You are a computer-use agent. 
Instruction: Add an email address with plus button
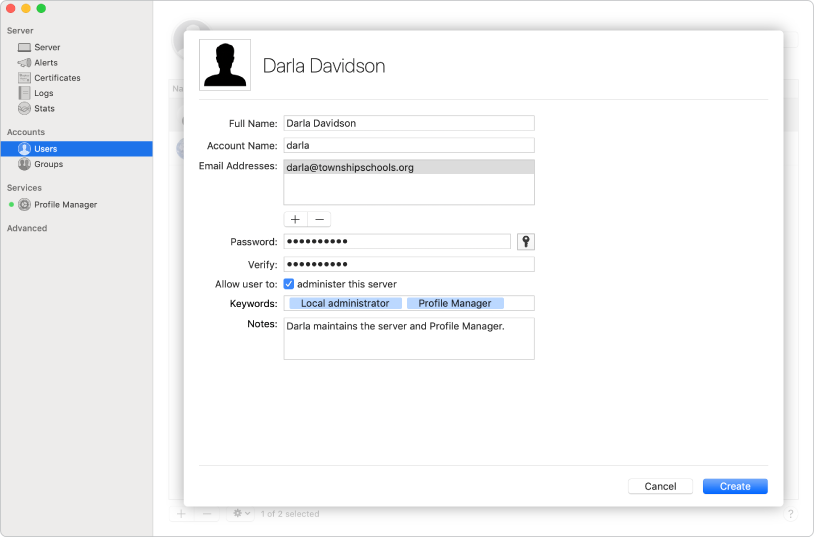click(295, 219)
